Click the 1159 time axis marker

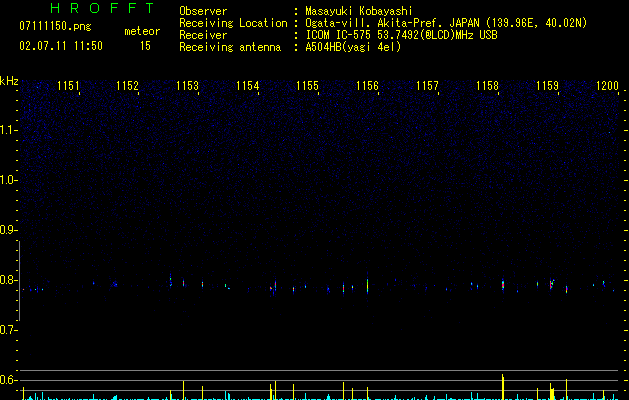(x=547, y=86)
